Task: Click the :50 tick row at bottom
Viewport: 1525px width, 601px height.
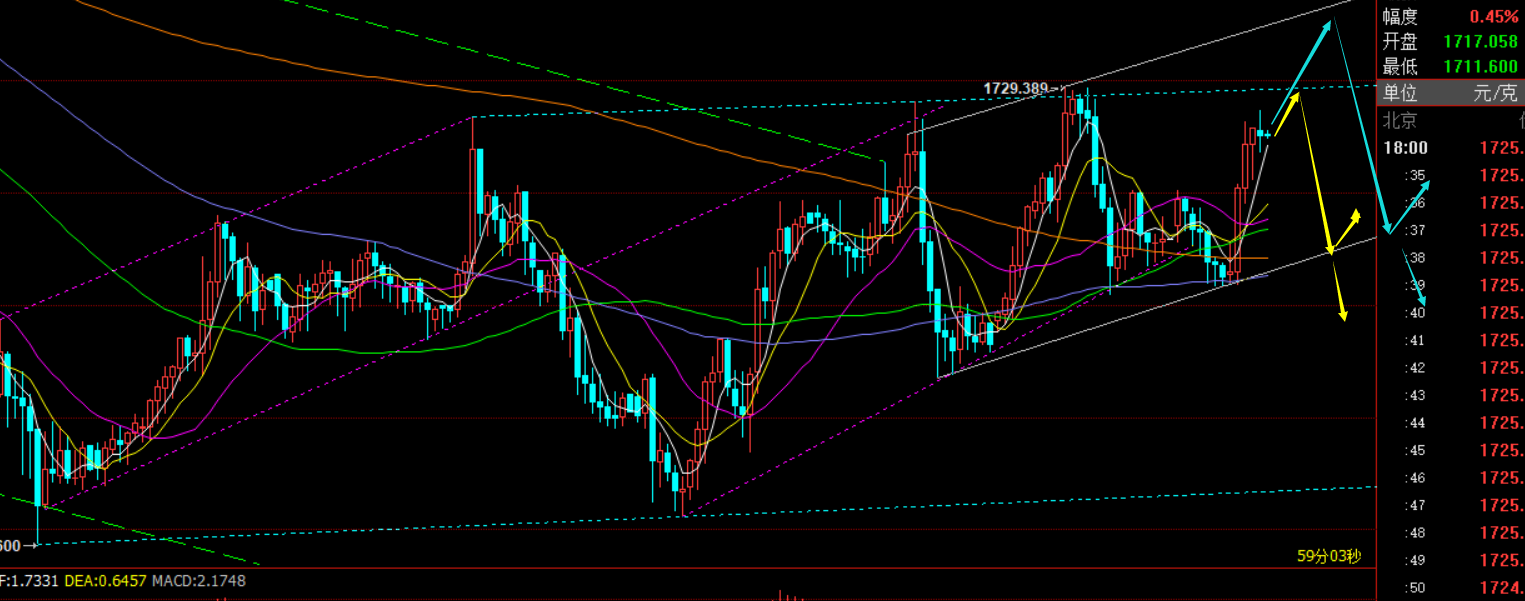Action: (1450, 586)
